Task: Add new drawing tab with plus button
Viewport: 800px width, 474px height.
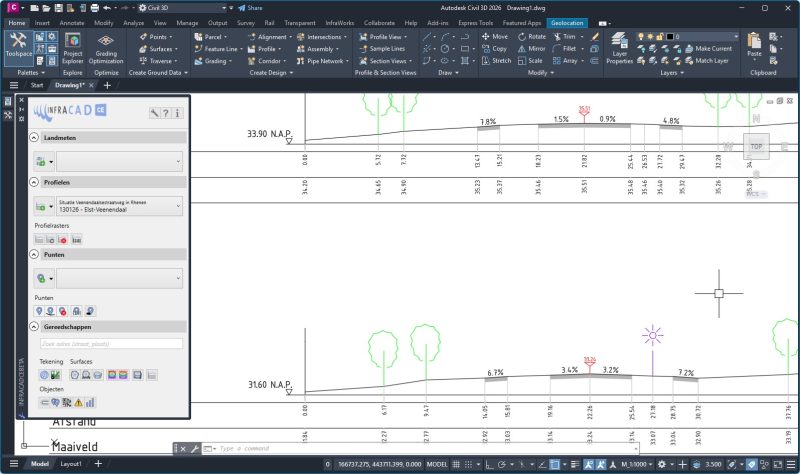Action: [x=107, y=85]
